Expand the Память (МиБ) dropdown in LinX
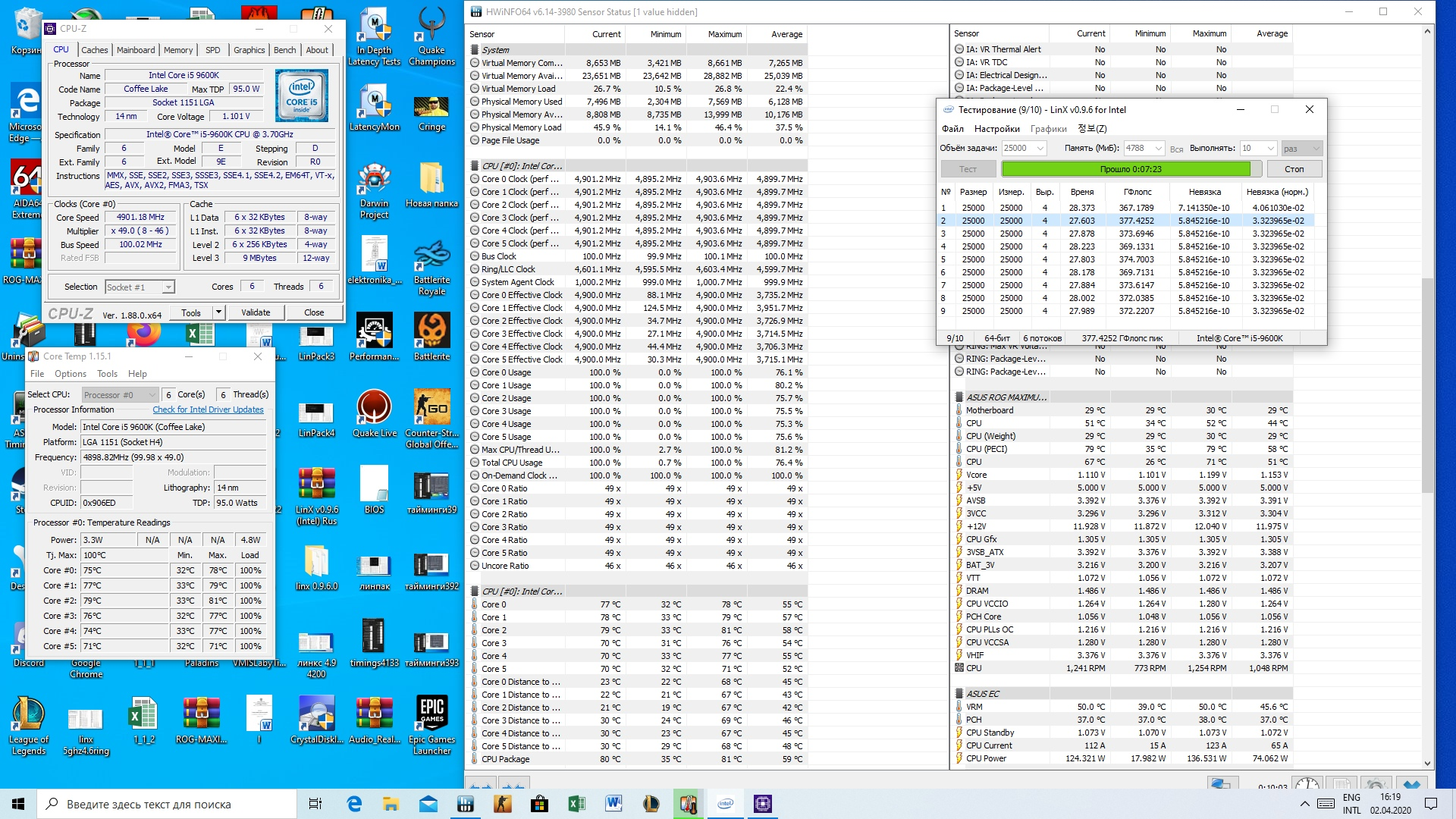The image size is (1456, 819). (1159, 149)
